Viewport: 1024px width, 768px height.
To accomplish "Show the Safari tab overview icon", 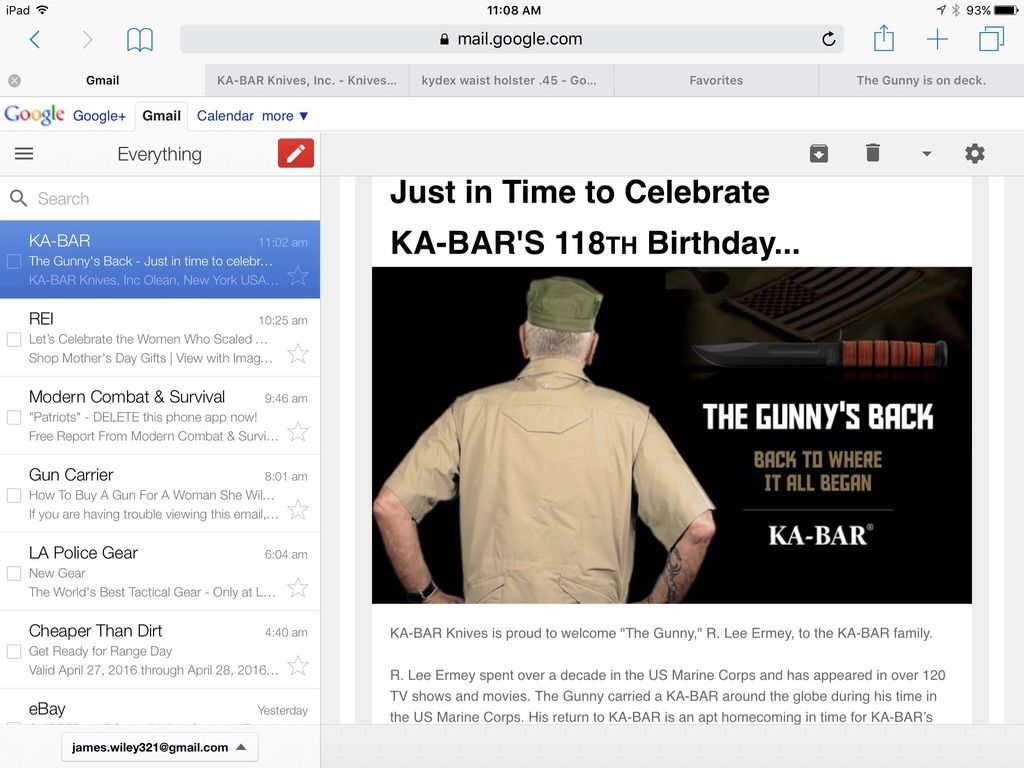I will 991,39.
